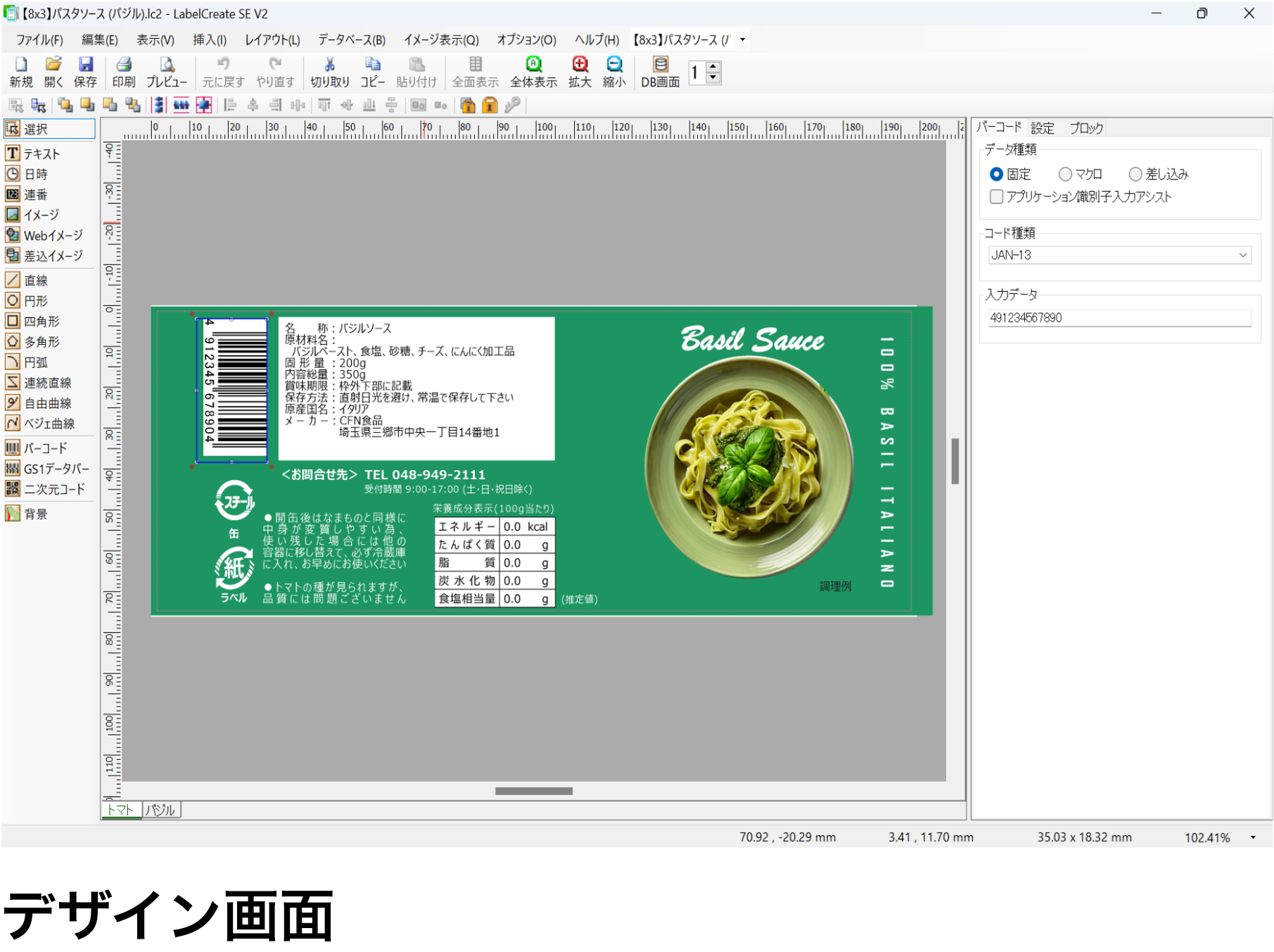Click the 入力データ barcode number field
Image resolution: width=1274 pixels, height=952 pixels.
tap(1119, 318)
